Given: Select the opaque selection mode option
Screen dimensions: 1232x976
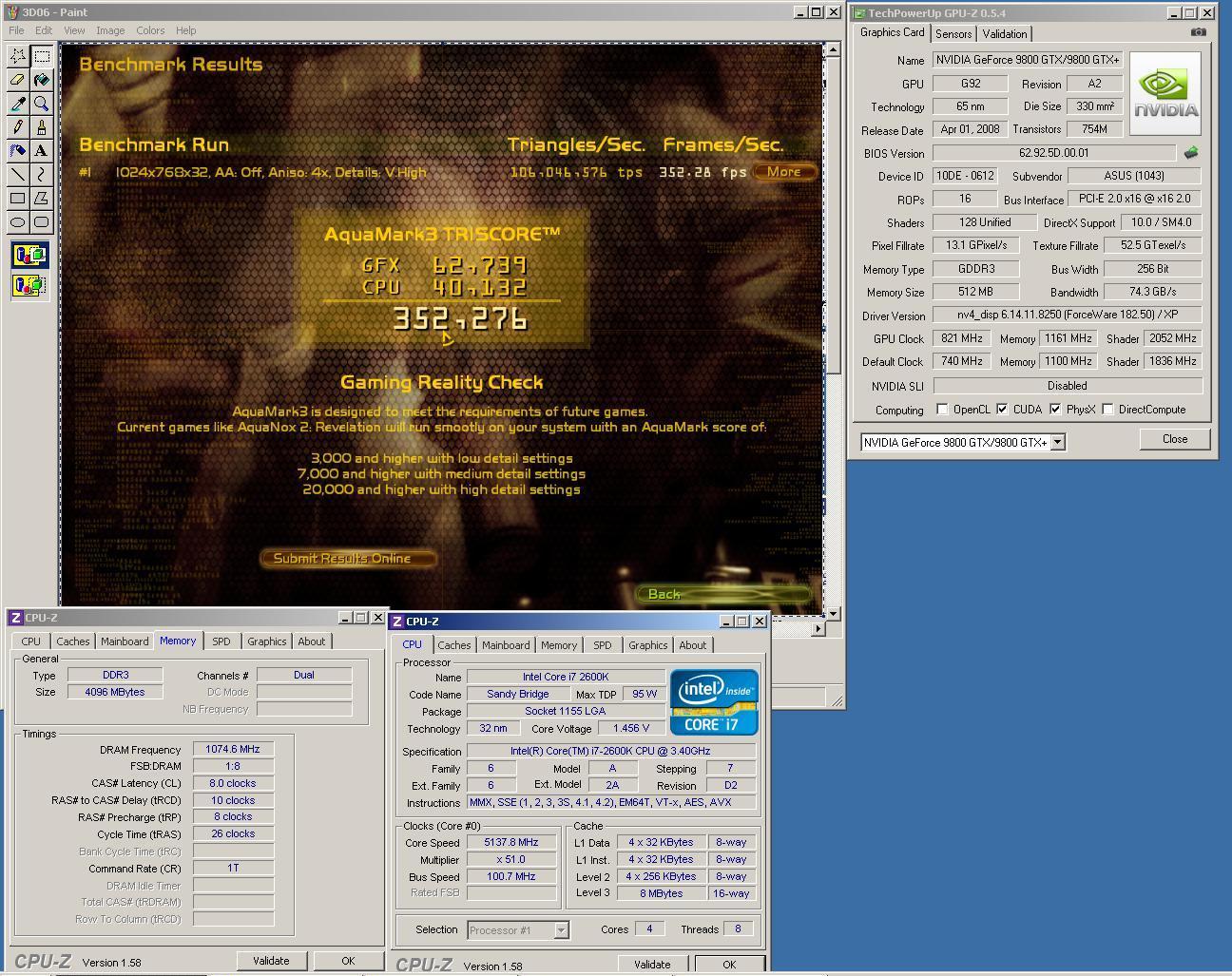Looking at the screenshot, I should (x=29, y=256).
